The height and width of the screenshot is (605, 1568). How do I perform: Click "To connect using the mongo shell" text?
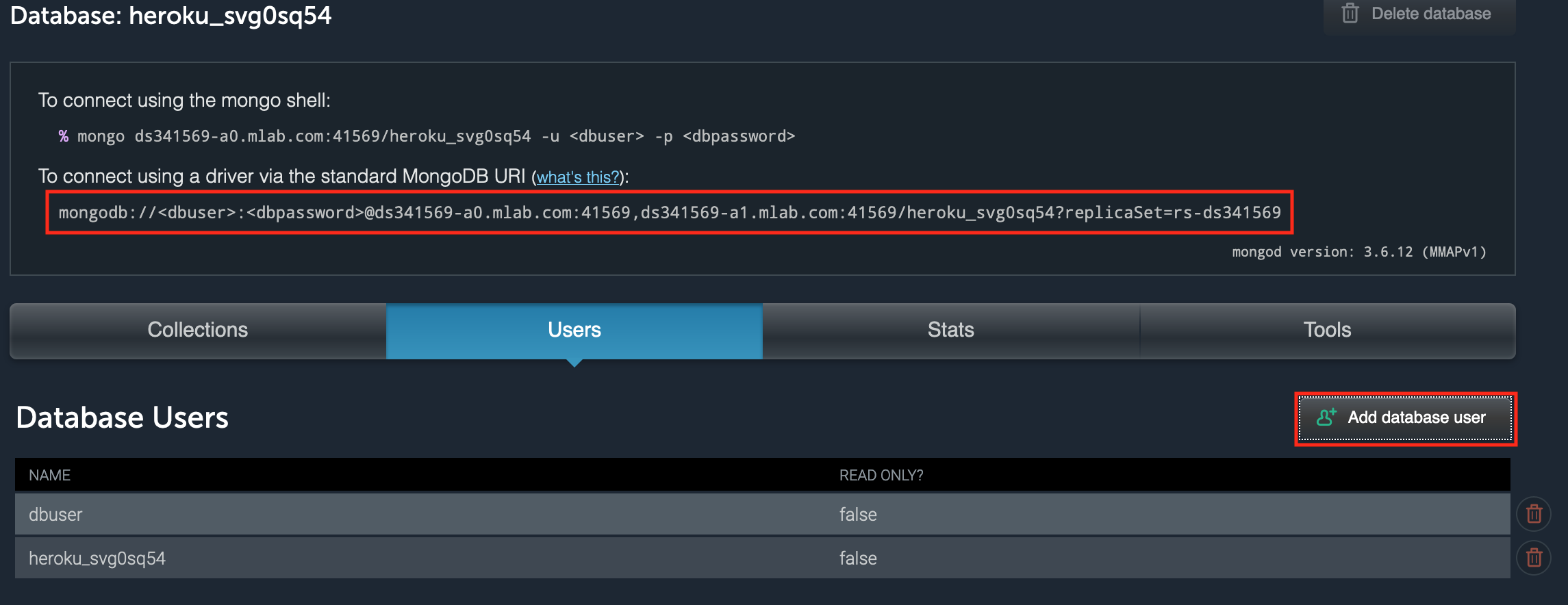(184, 101)
